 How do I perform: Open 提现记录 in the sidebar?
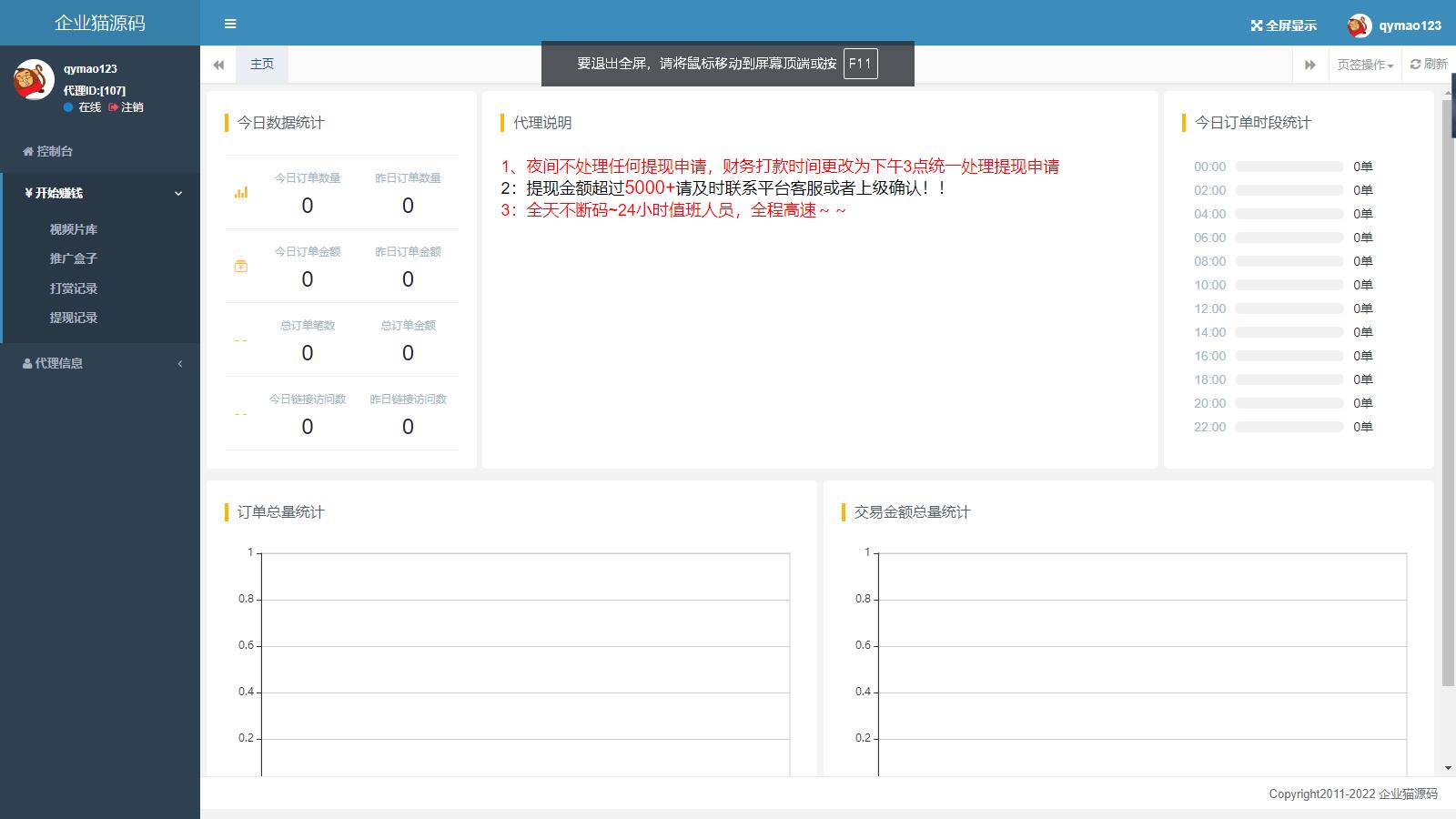pos(74,318)
